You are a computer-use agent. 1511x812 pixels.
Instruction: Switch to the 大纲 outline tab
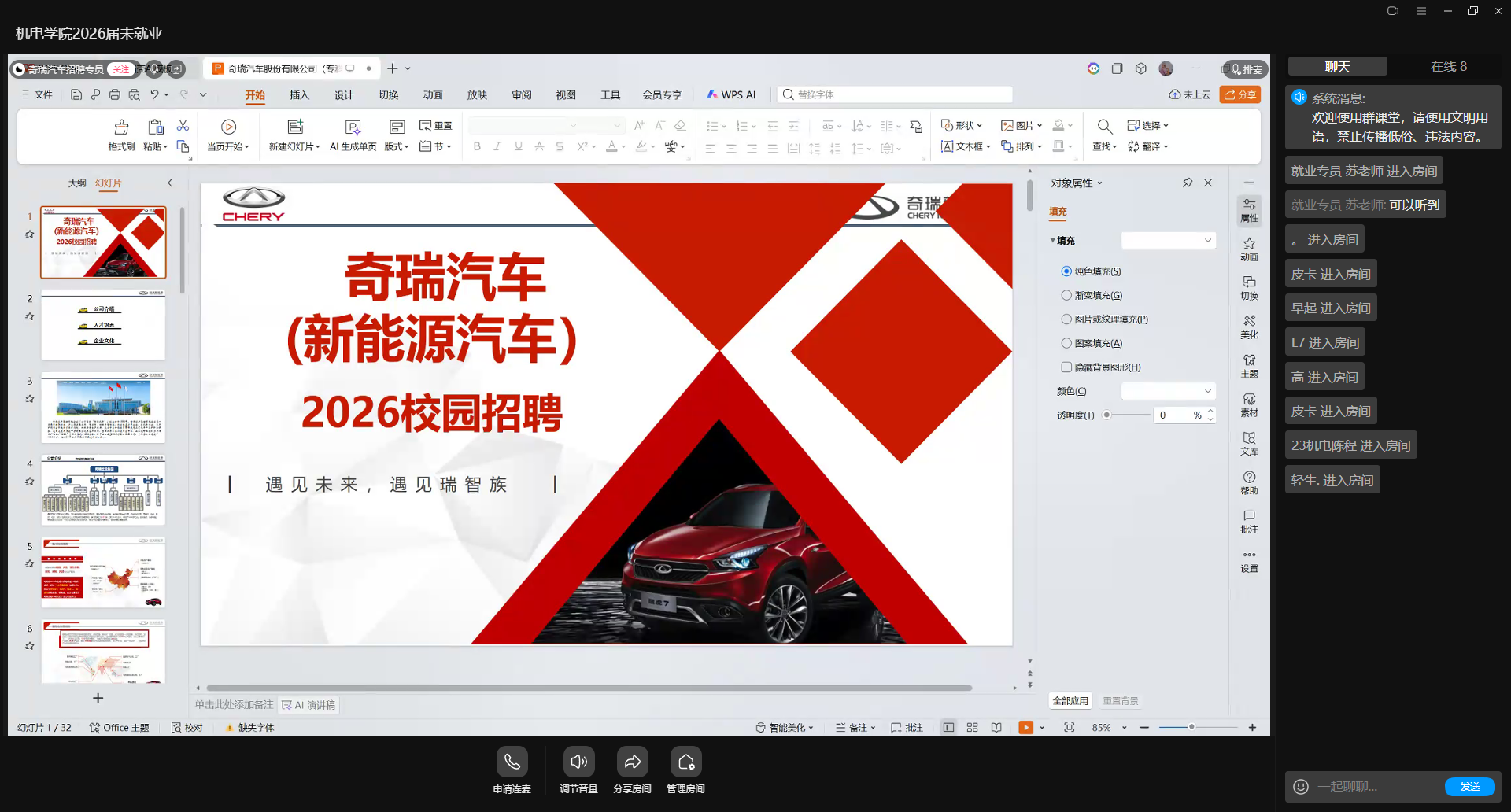(77, 183)
